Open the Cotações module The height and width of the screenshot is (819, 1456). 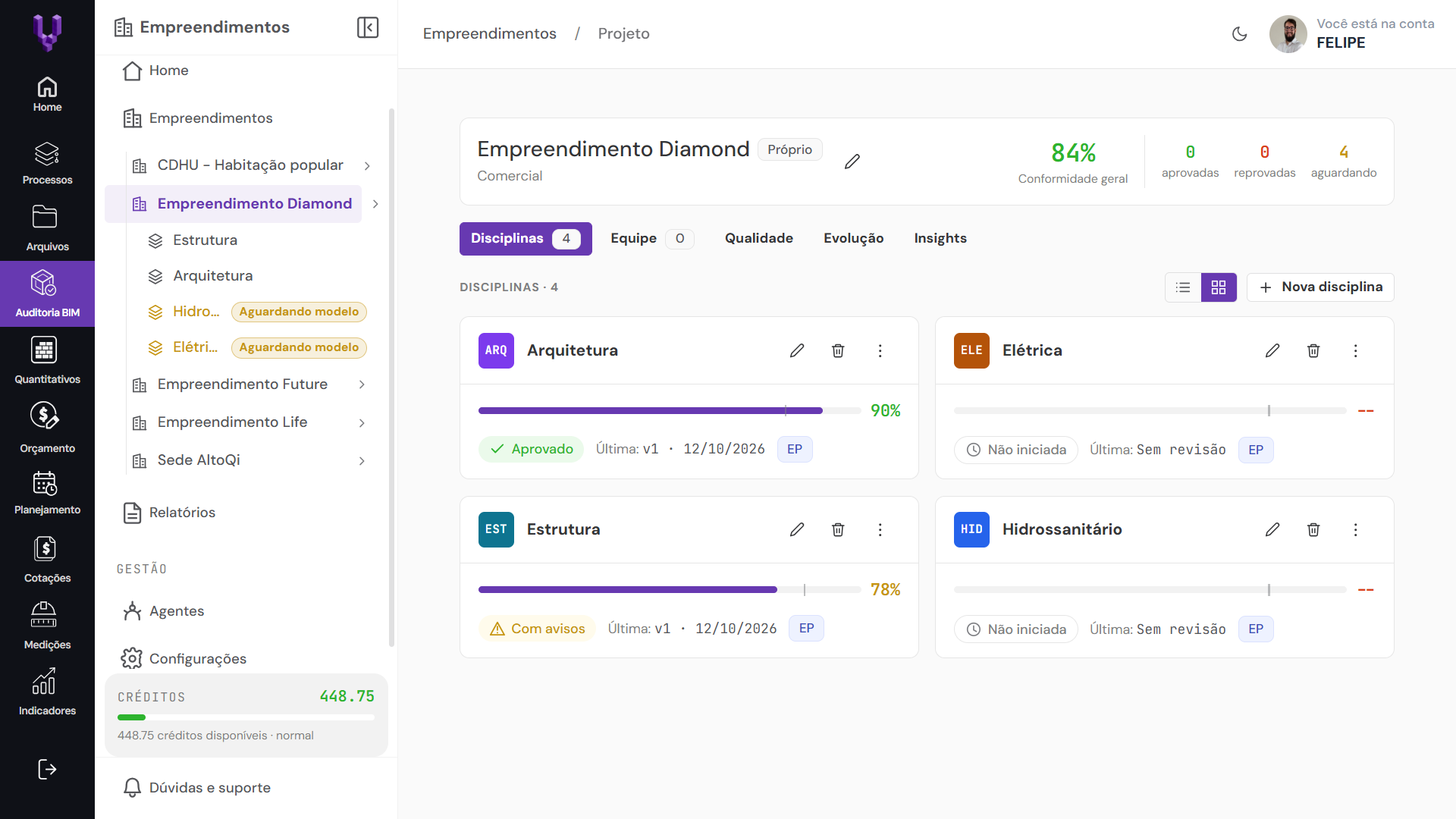coord(47,560)
